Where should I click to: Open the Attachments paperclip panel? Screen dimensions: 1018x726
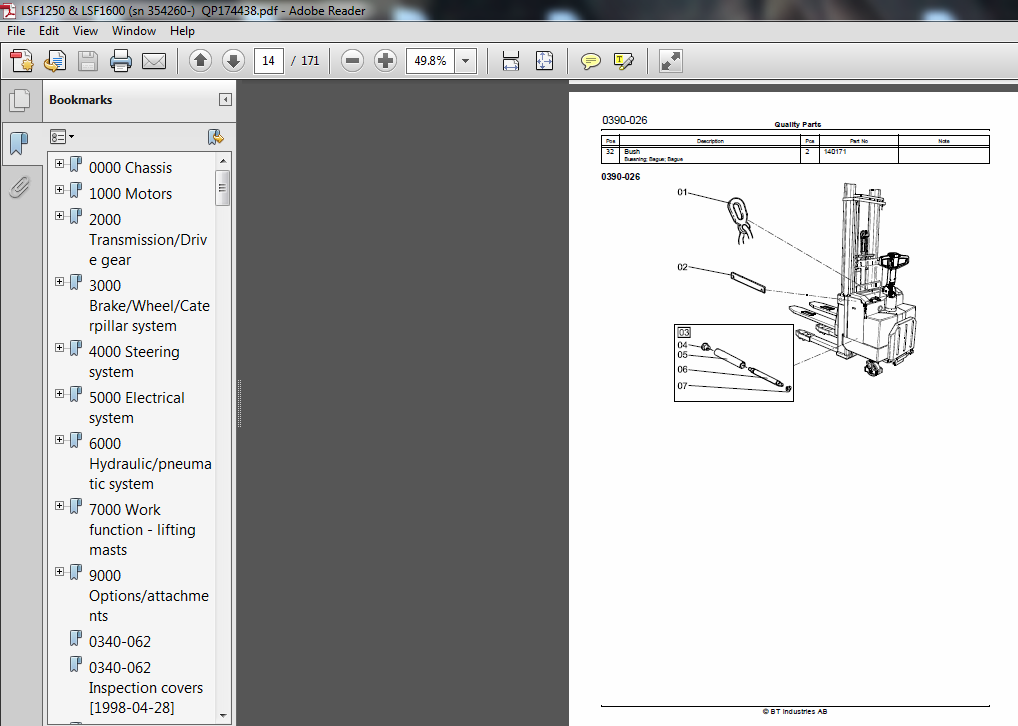(x=20, y=187)
